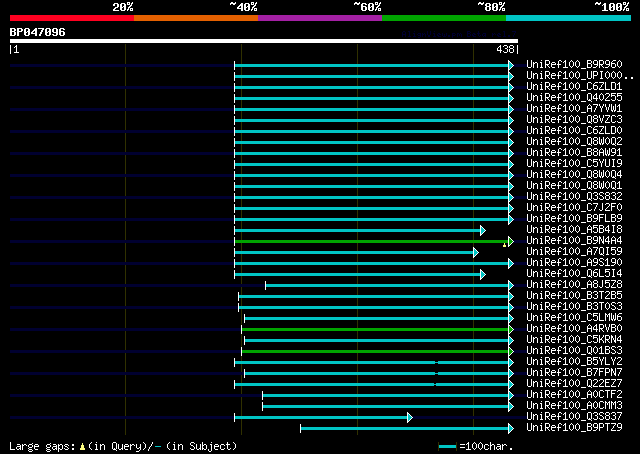The width and height of the screenshot is (640, 454).
Task: Click the arrowhead ending the Q6L5I4 alignment
Action: [x=483, y=275]
